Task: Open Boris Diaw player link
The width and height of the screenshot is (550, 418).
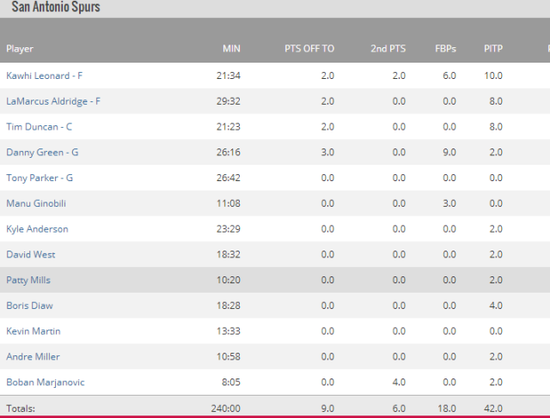Action: coord(30,306)
